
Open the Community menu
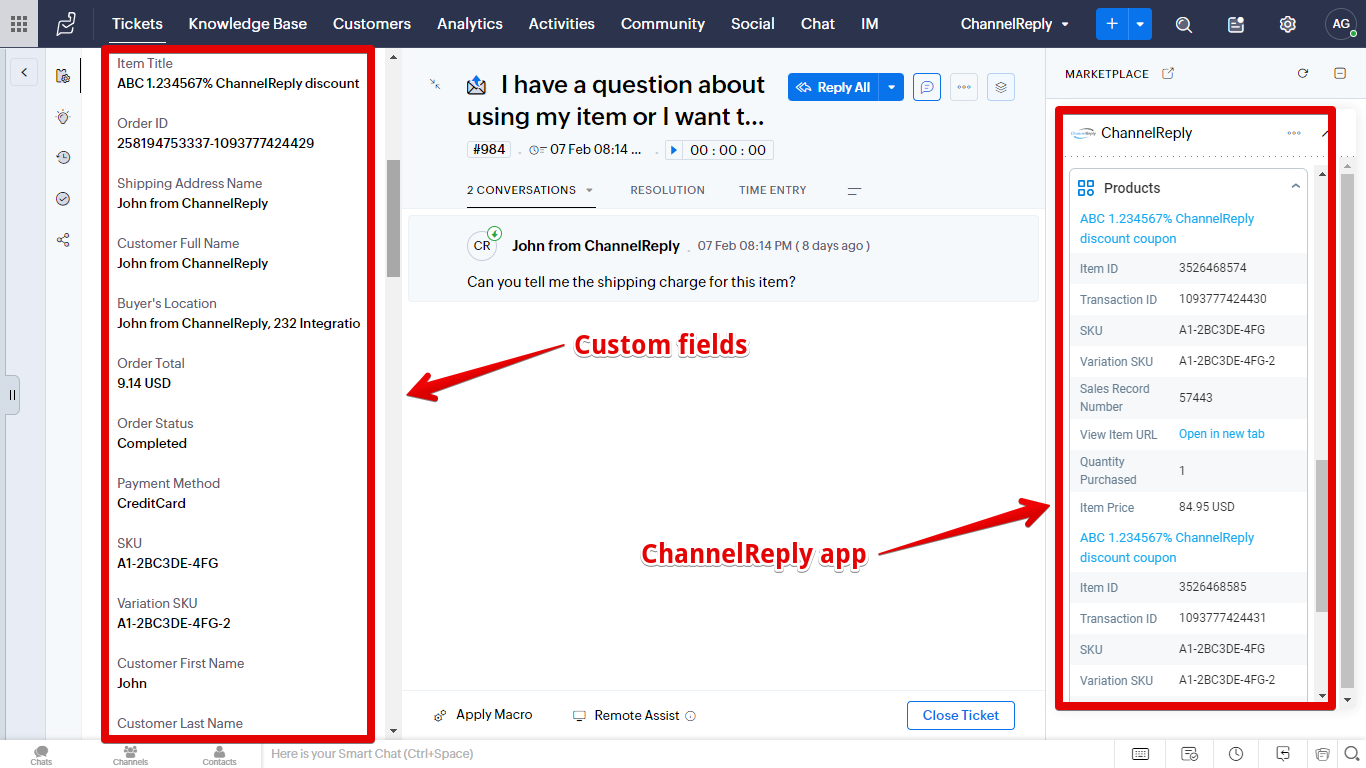[663, 24]
